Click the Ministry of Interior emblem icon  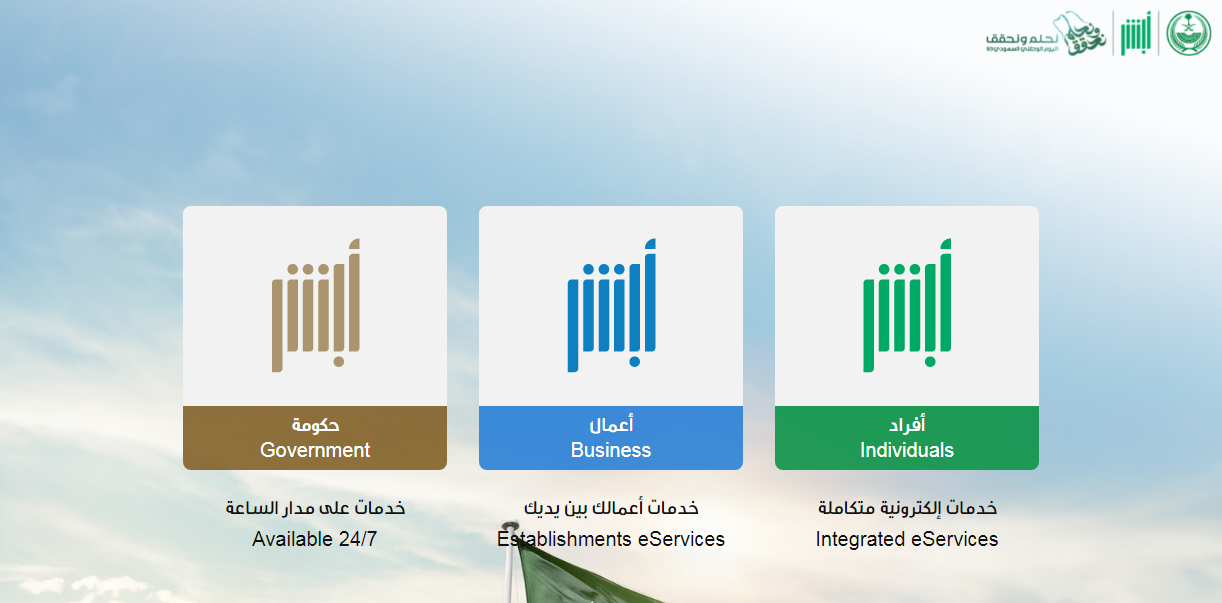click(1188, 33)
